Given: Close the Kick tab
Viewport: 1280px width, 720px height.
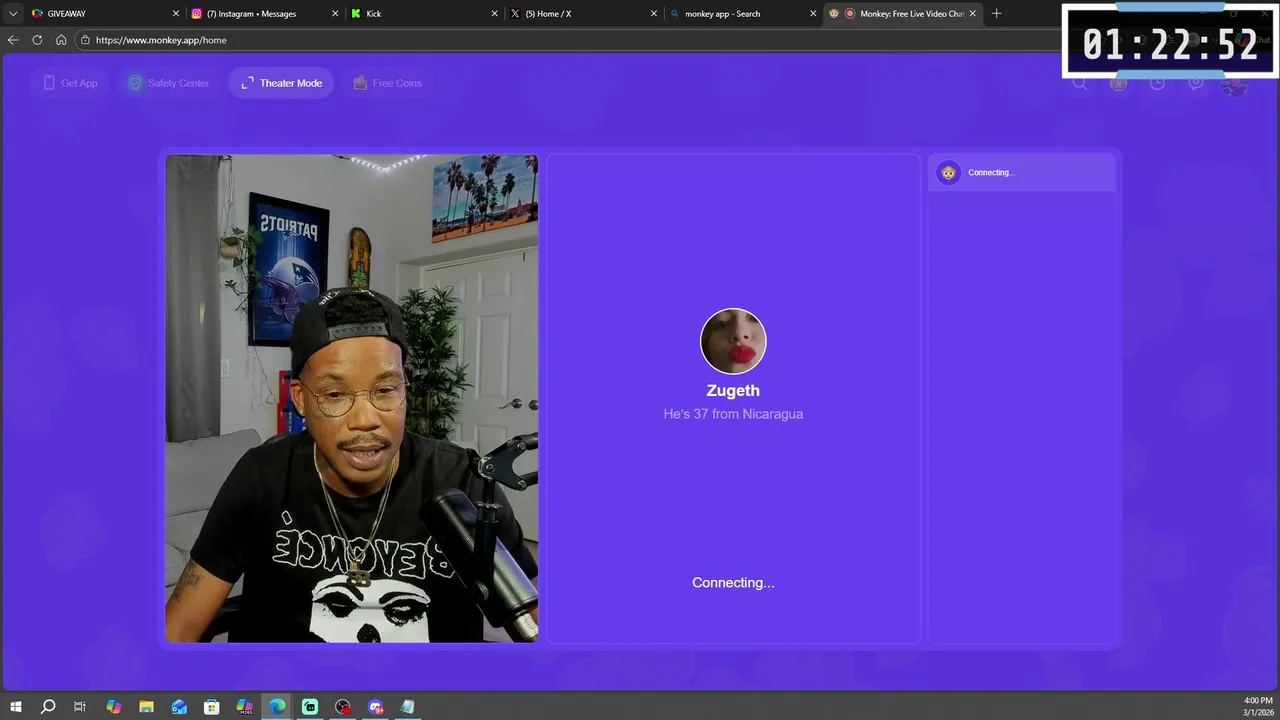Looking at the screenshot, I should pos(494,14).
